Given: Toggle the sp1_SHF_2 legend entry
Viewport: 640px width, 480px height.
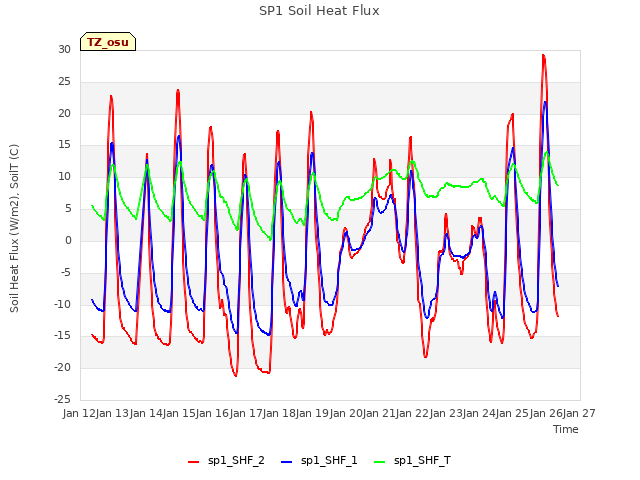Looking at the screenshot, I should coord(226,461).
